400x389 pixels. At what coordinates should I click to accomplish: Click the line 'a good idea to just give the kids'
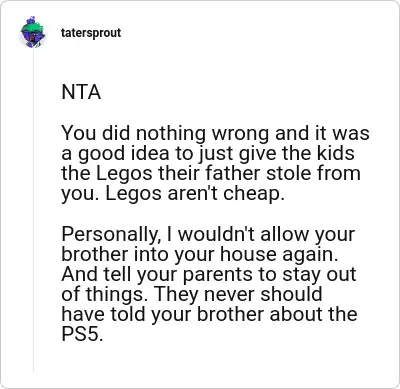coord(208,153)
